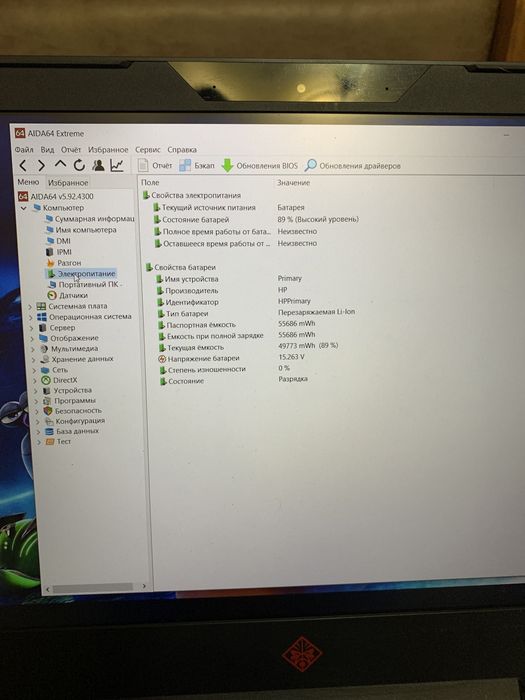
Task: Select the Программы tree item
Action: tap(69, 401)
